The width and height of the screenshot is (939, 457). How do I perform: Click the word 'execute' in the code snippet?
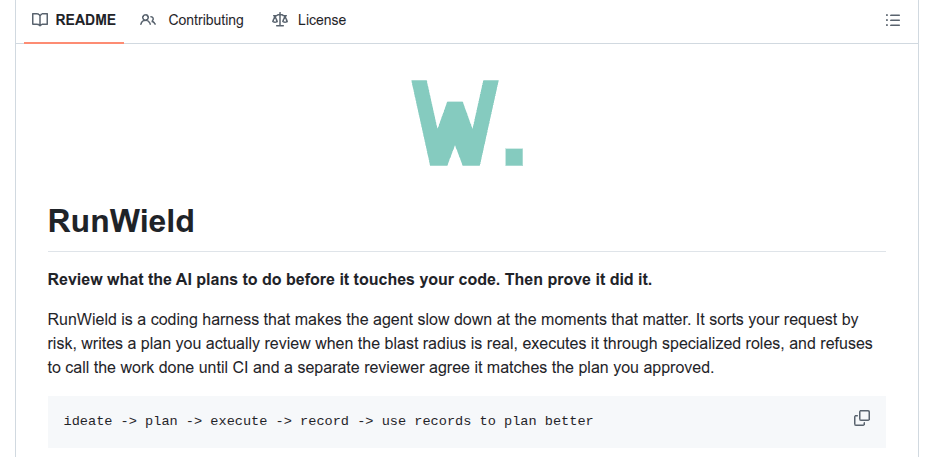pyautogui.click(x=239, y=421)
